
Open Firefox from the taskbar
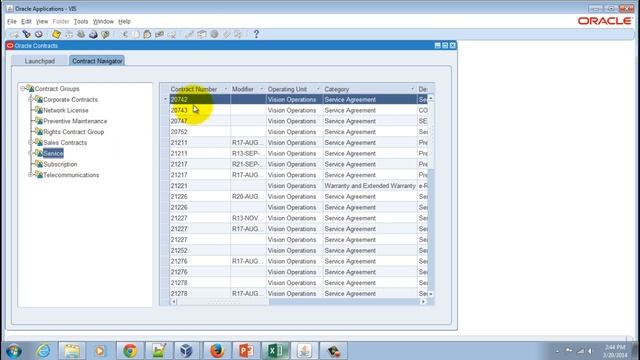pos(217,351)
